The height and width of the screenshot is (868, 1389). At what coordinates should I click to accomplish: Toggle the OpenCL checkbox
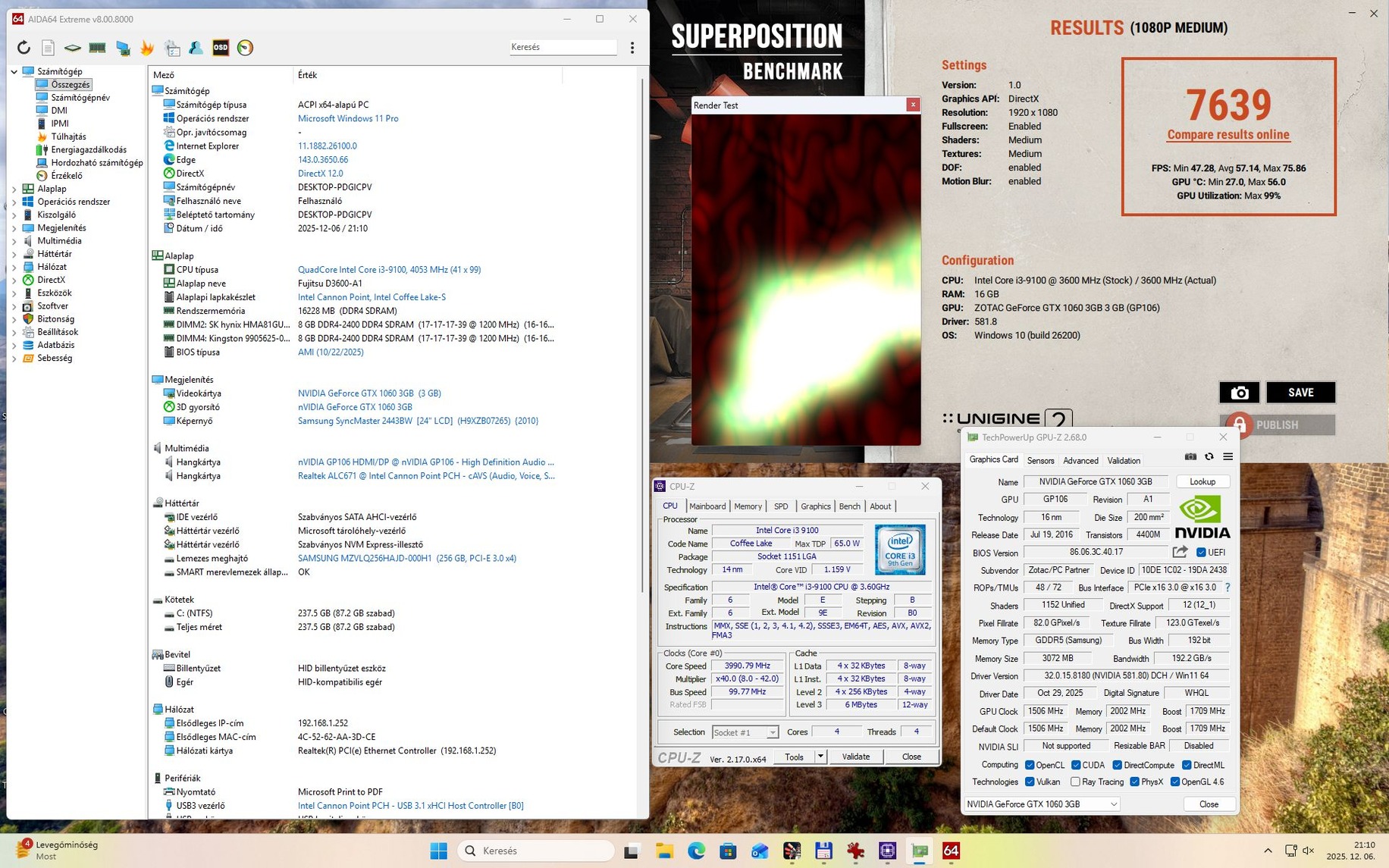pyautogui.click(x=1030, y=765)
